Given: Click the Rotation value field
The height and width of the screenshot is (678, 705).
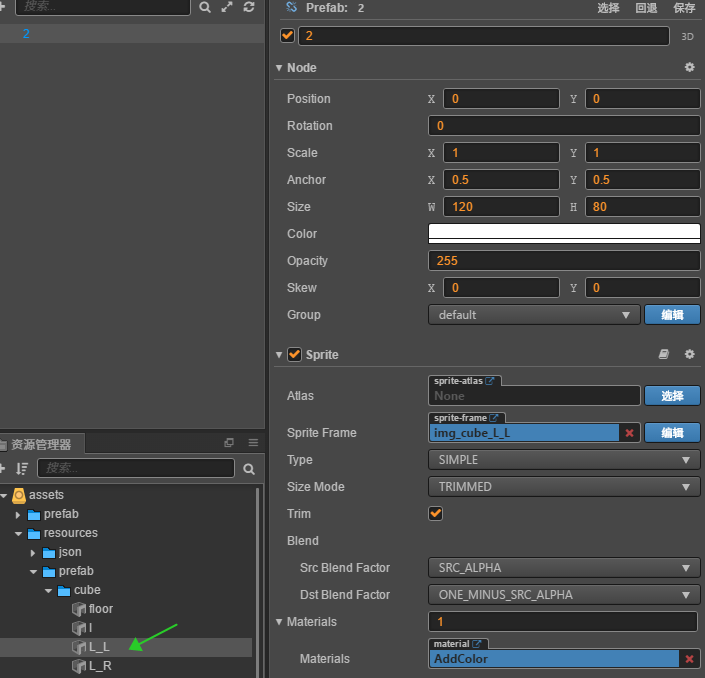Looking at the screenshot, I should point(564,126).
